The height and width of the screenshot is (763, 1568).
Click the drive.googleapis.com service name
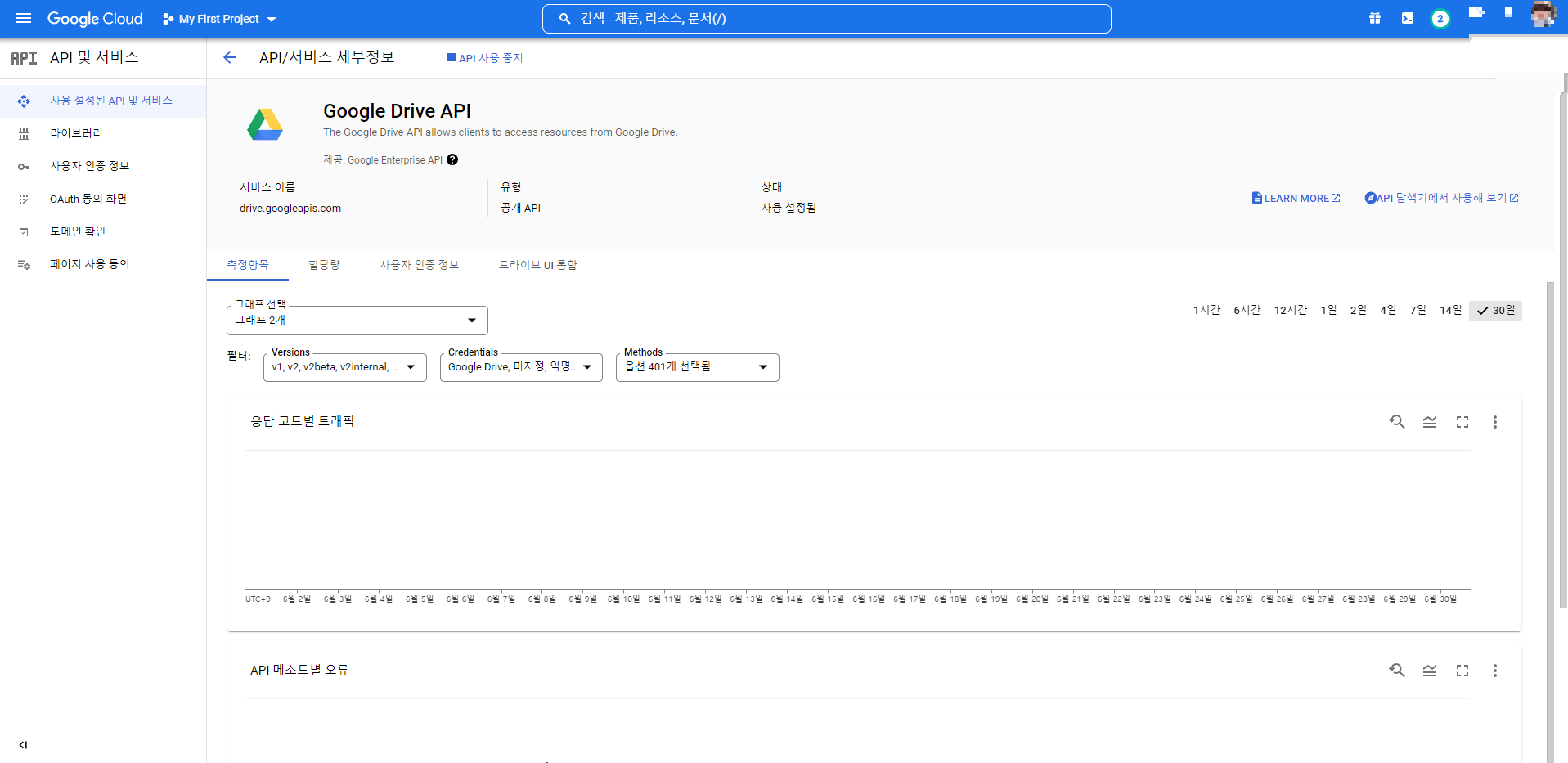tap(290, 209)
